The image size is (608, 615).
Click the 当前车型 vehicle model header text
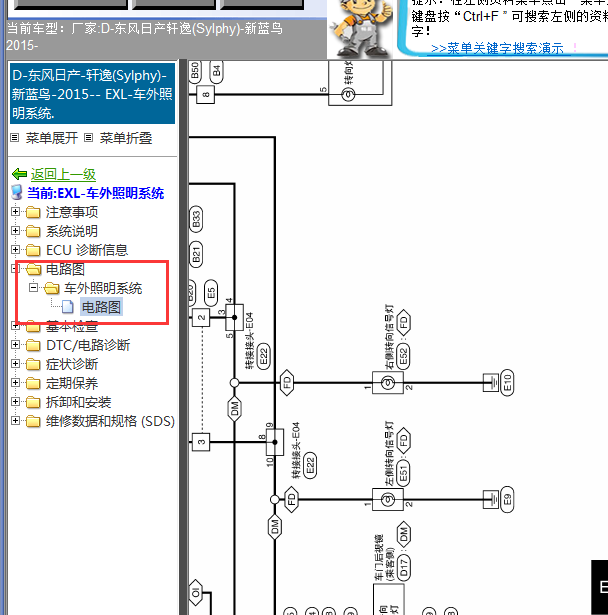point(144,37)
